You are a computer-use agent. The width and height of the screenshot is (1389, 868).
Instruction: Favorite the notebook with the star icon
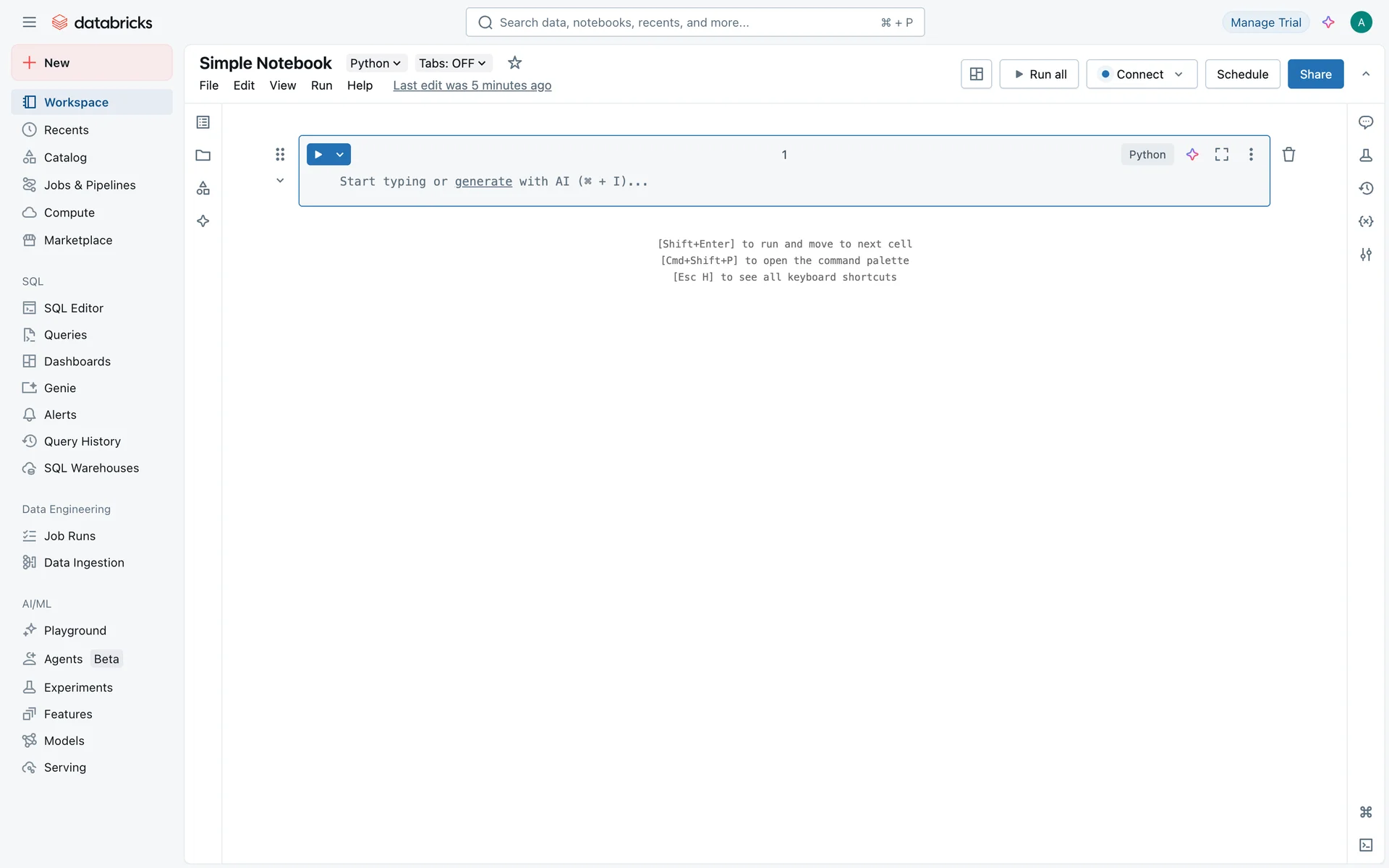click(x=514, y=63)
